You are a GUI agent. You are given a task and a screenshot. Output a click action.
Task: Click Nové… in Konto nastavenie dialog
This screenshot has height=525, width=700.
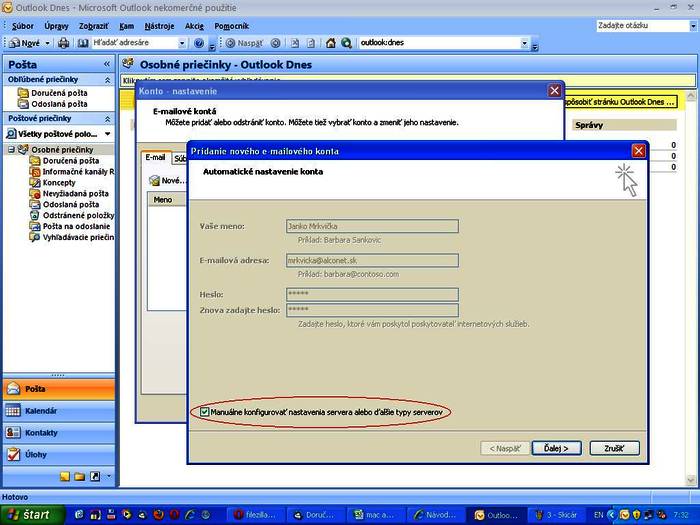[x=167, y=181]
